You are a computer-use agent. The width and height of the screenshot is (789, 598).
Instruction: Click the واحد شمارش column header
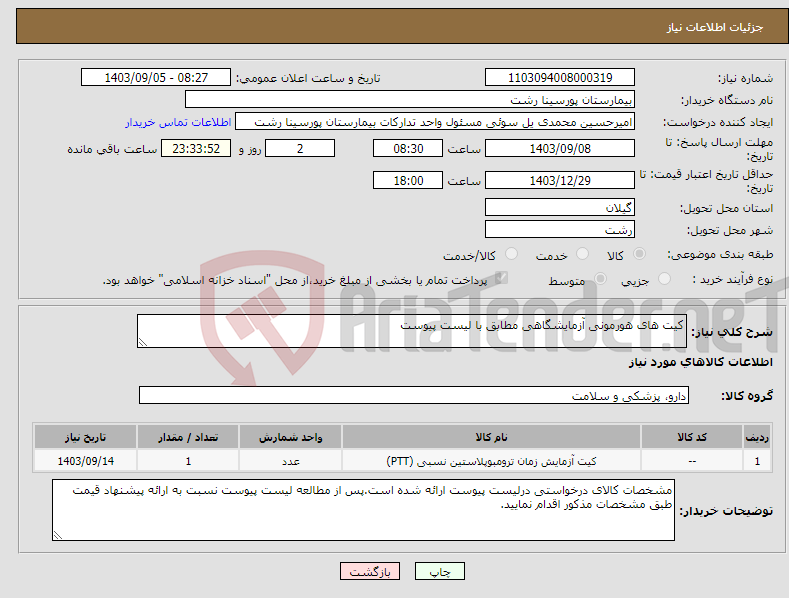point(290,437)
